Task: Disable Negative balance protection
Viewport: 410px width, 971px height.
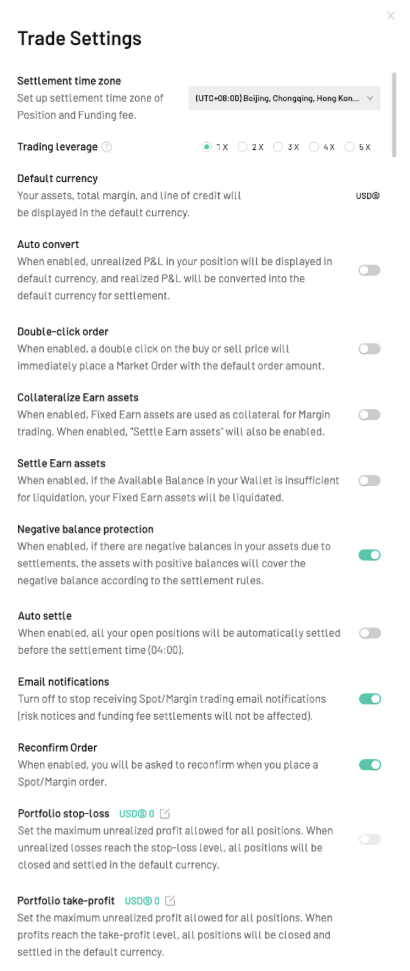Action: 369,555
